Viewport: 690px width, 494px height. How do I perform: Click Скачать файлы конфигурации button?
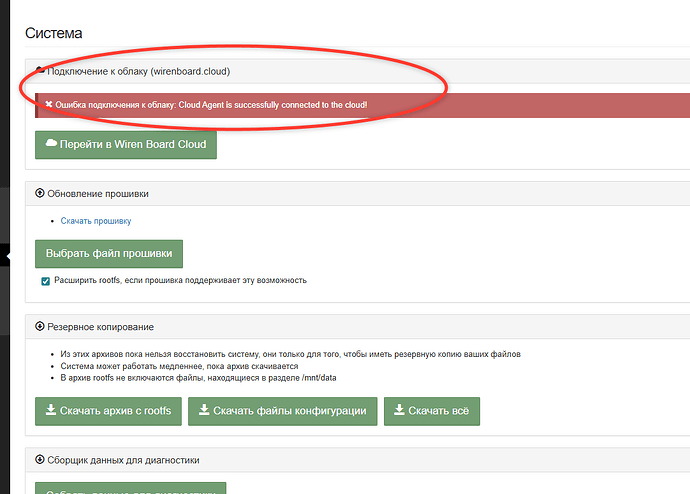point(283,411)
